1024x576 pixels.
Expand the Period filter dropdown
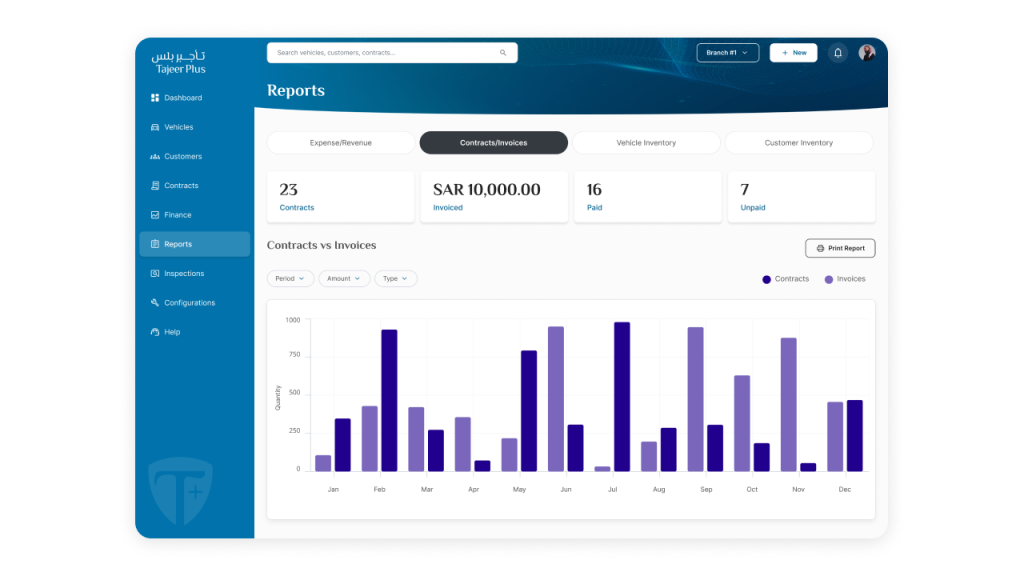pyautogui.click(x=290, y=279)
